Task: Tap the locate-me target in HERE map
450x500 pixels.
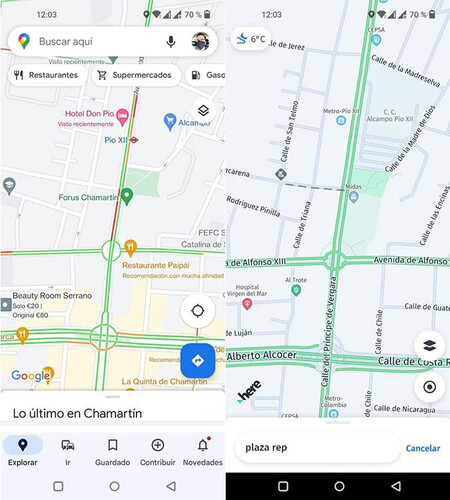Action: point(430,387)
